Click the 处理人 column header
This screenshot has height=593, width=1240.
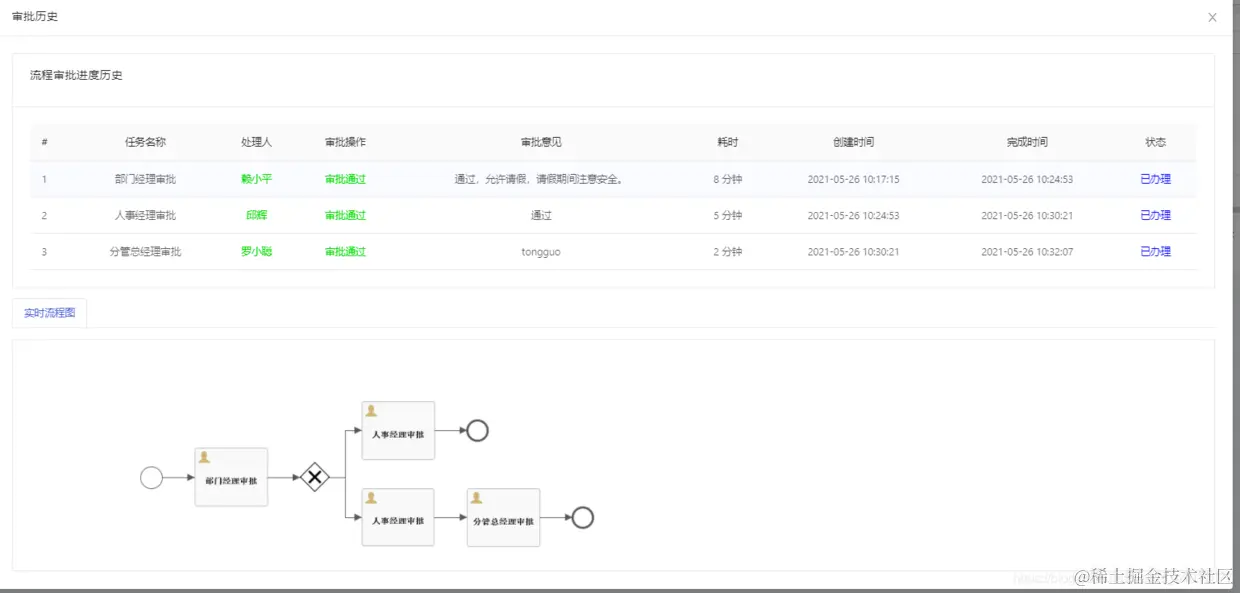click(x=256, y=142)
